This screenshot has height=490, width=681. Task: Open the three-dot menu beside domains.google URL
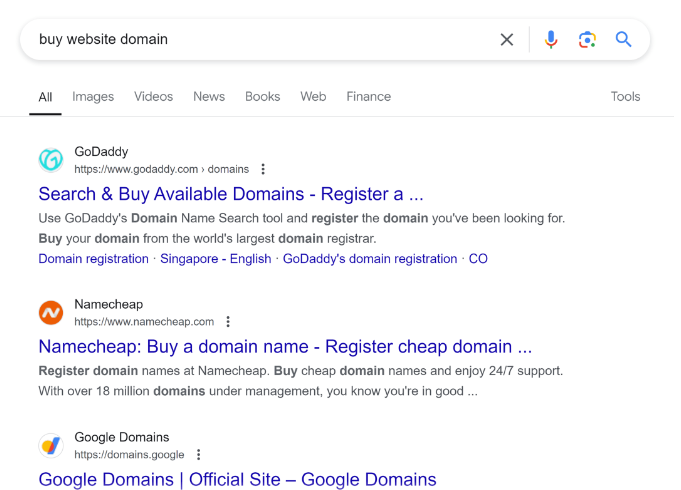pyautogui.click(x=198, y=455)
